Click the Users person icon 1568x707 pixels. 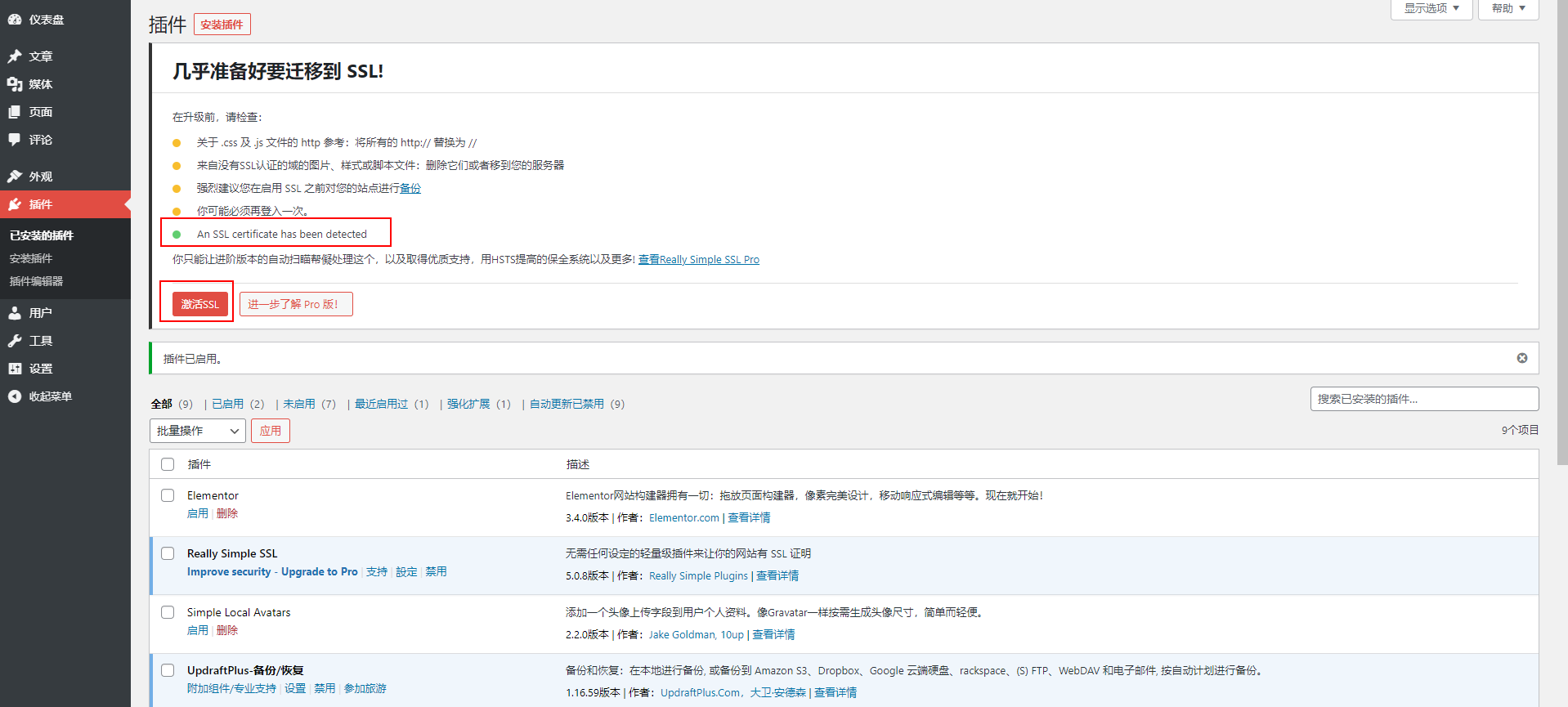pyautogui.click(x=15, y=313)
